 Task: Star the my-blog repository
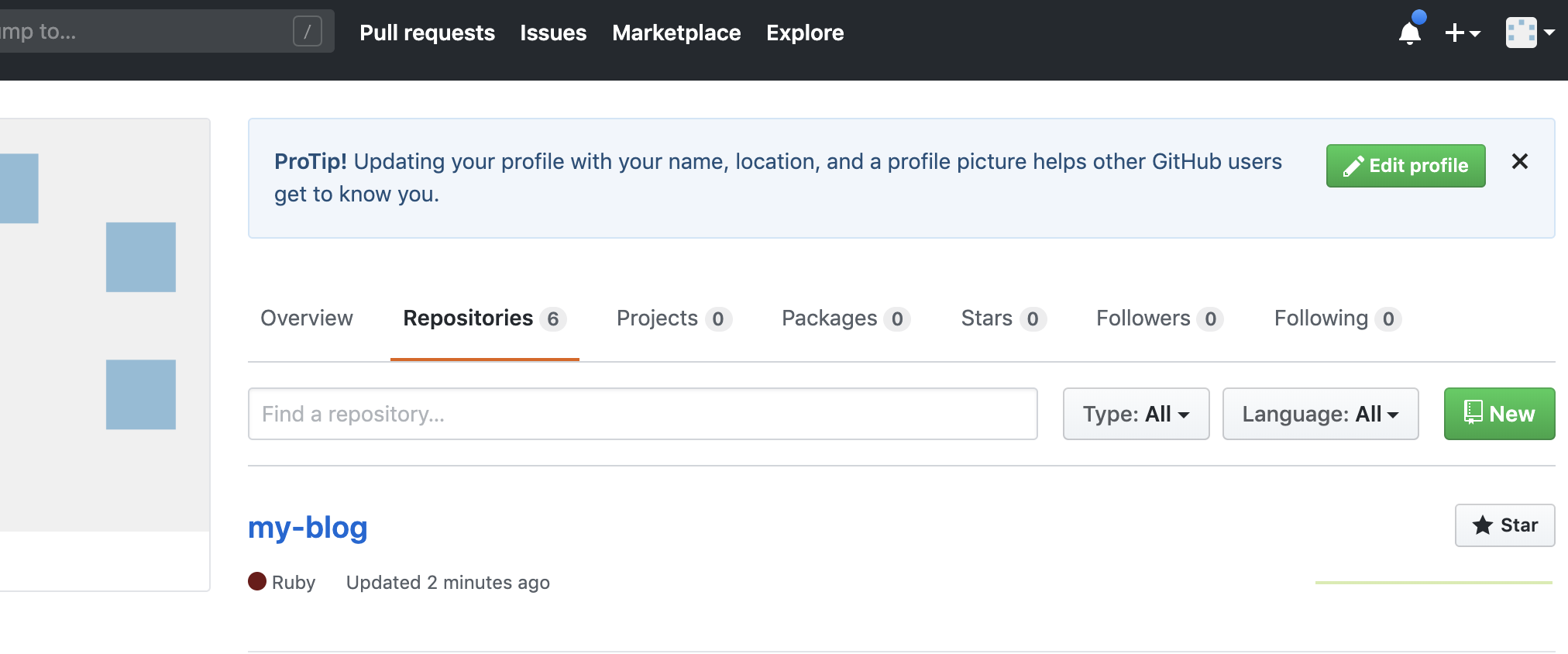point(1504,525)
